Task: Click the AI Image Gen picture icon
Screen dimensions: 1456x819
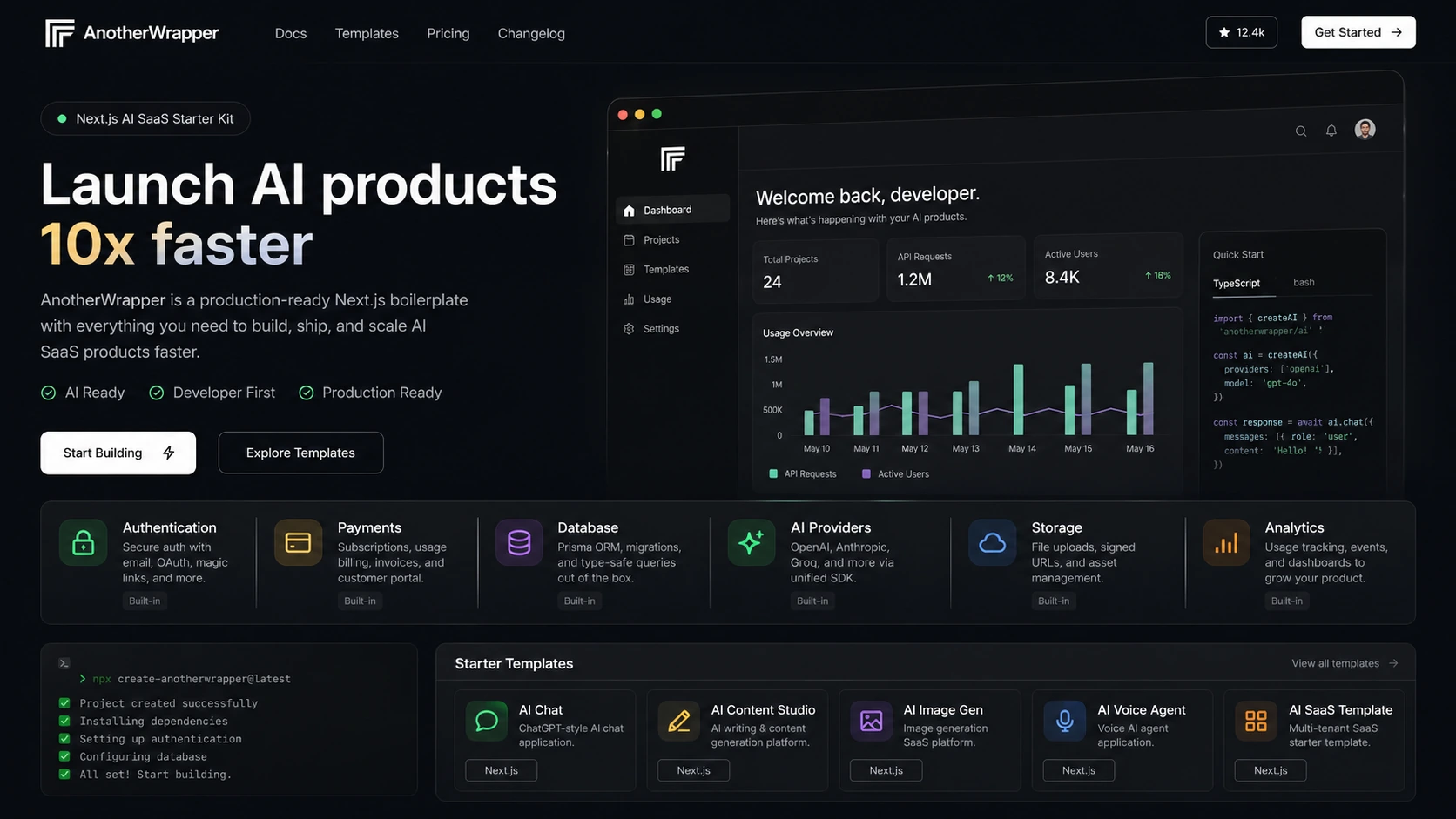Action: (x=872, y=721)
